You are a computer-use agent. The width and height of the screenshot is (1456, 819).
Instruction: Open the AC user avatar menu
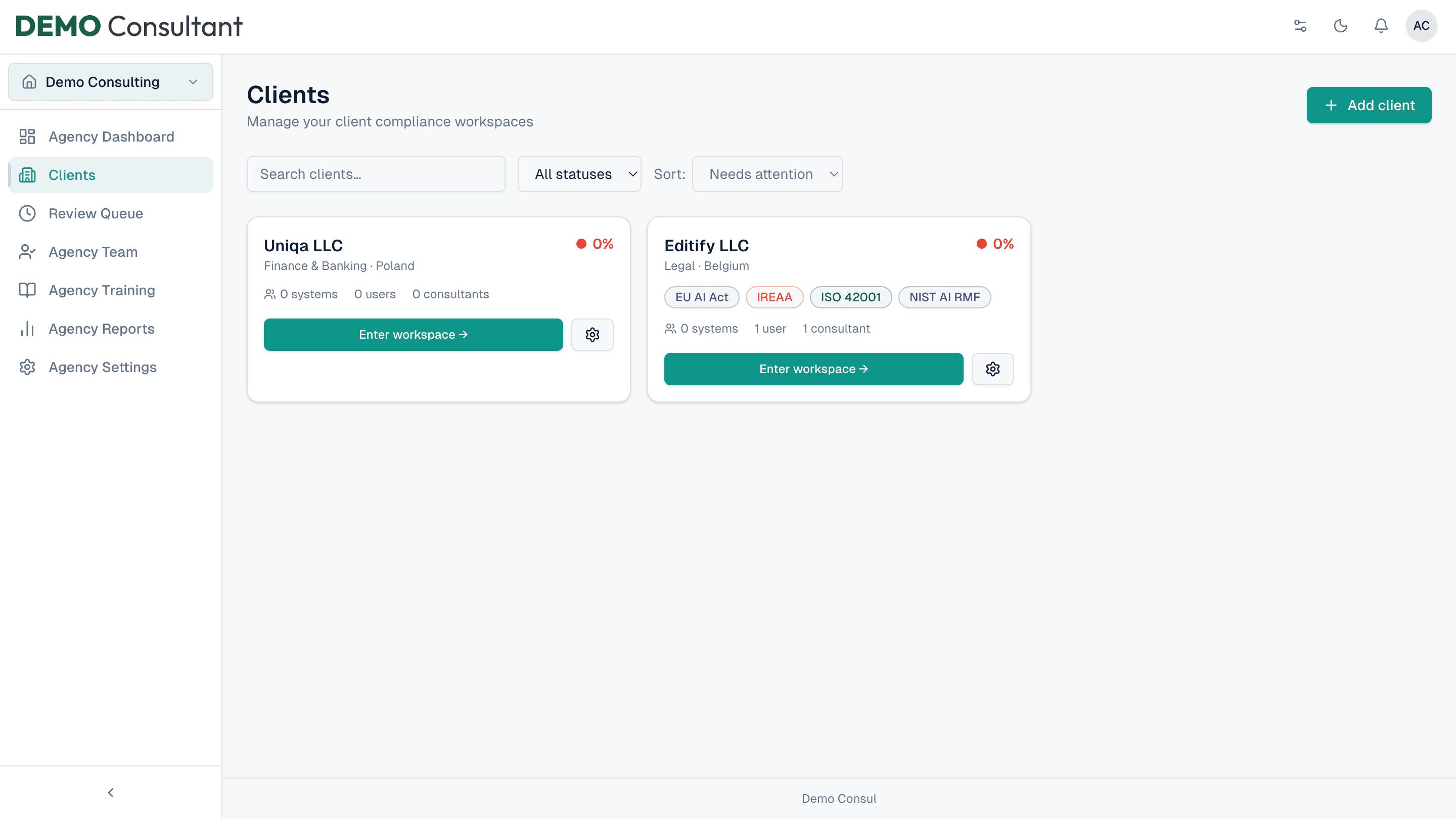tap(1421, 26)
